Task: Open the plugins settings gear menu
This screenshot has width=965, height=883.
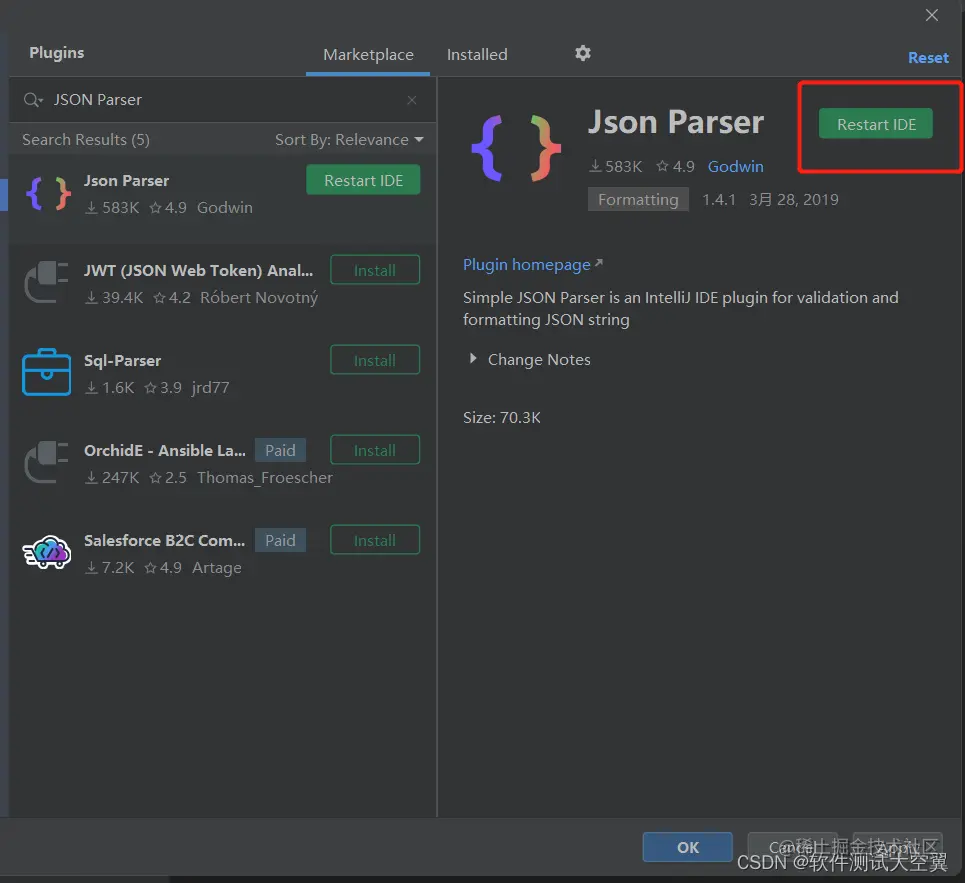Action: [583, 54]
